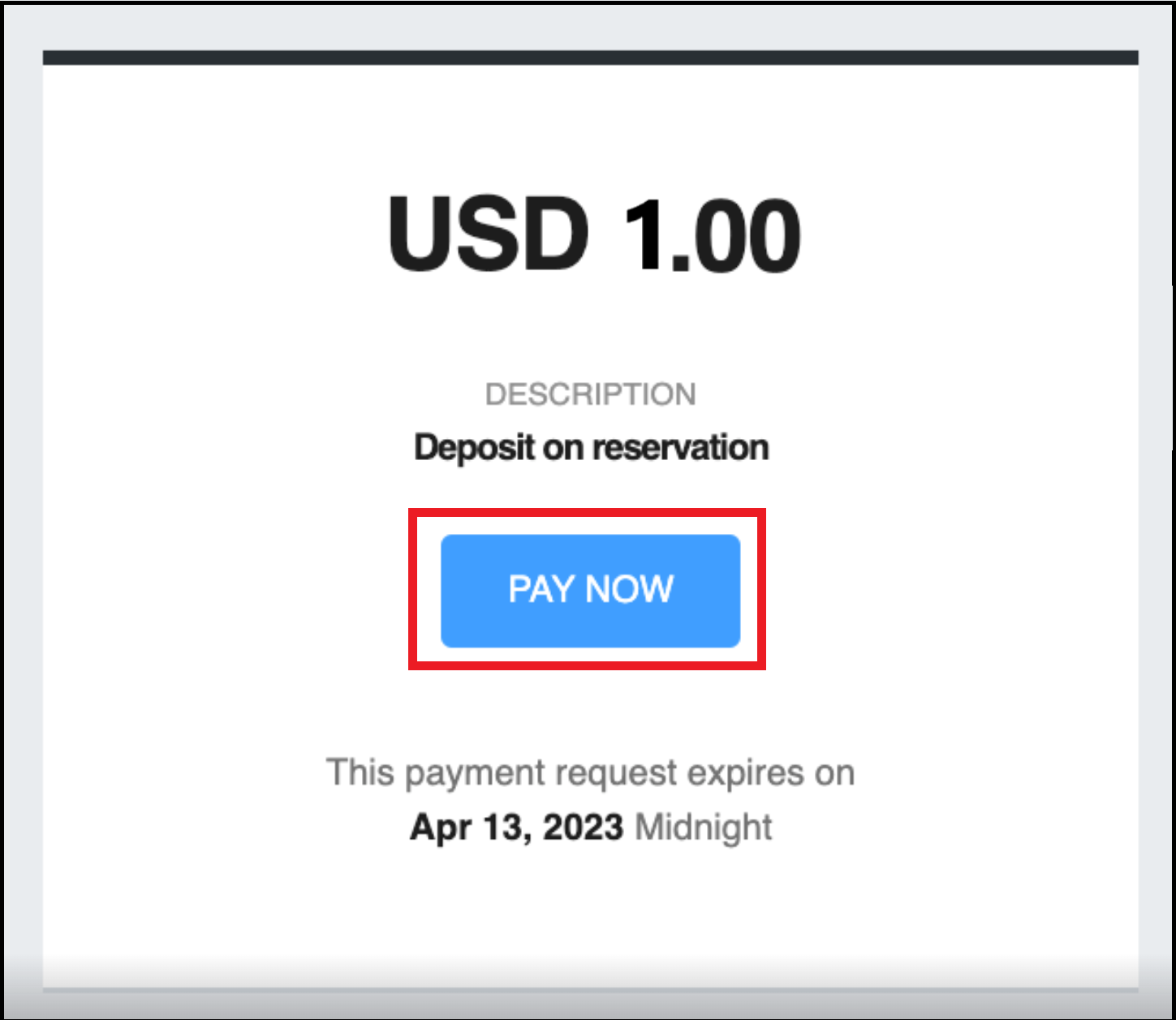Image resolution: width=1176 pixels, height=1020 pixels.
Task: Click the payment expiration notice text
Action: click(x=590, y=772)
